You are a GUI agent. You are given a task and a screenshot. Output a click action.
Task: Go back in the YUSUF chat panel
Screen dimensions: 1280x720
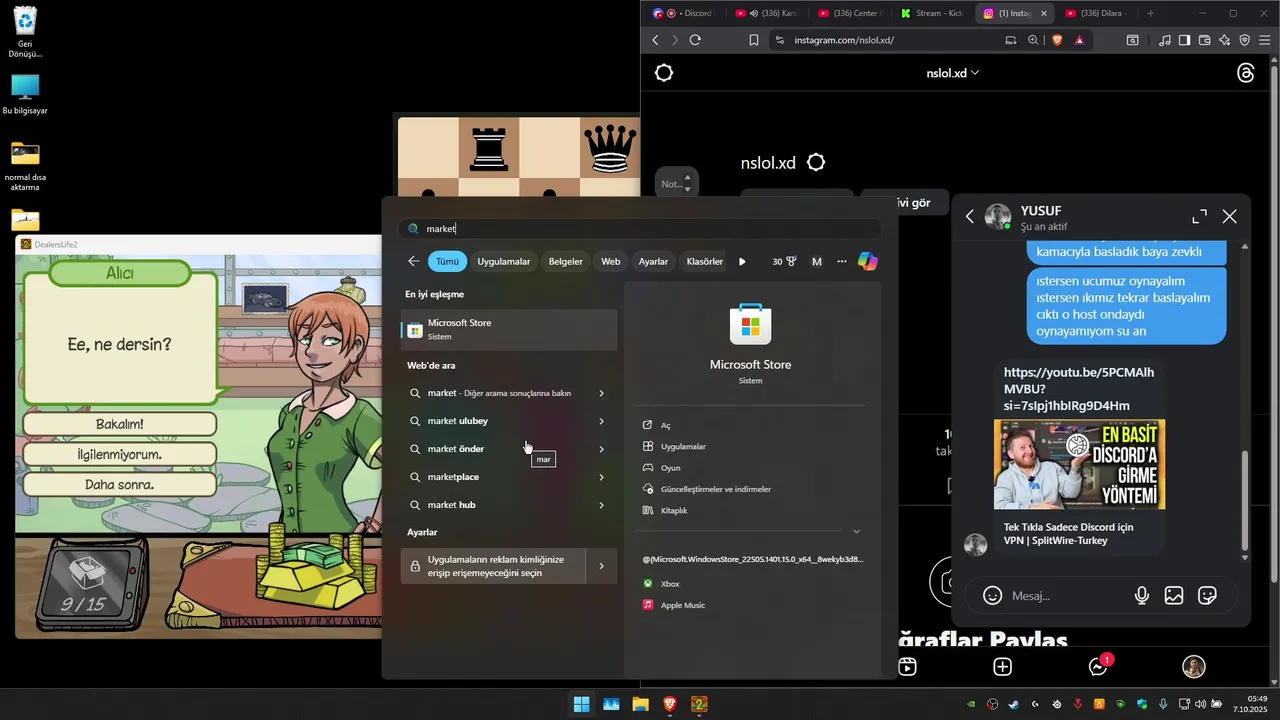click(969, 216)
